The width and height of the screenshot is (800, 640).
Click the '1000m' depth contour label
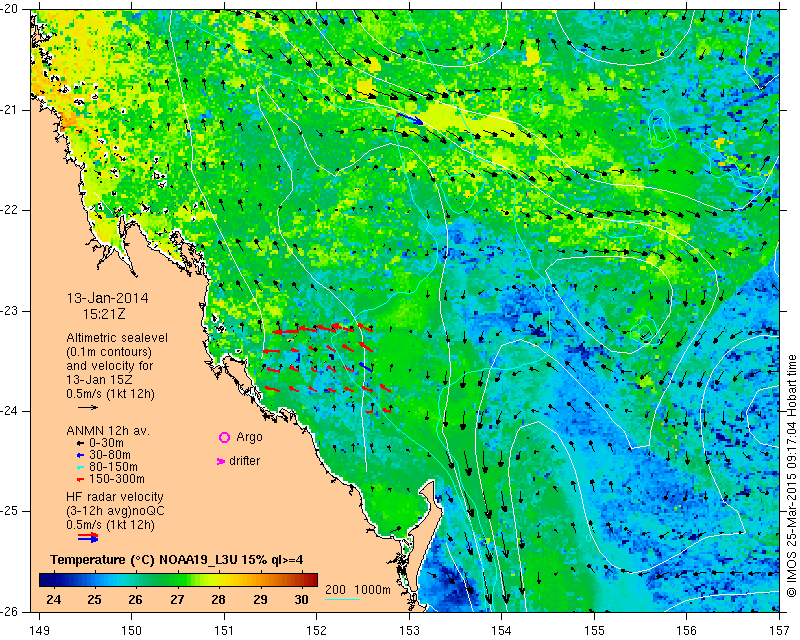pos(372,590)
